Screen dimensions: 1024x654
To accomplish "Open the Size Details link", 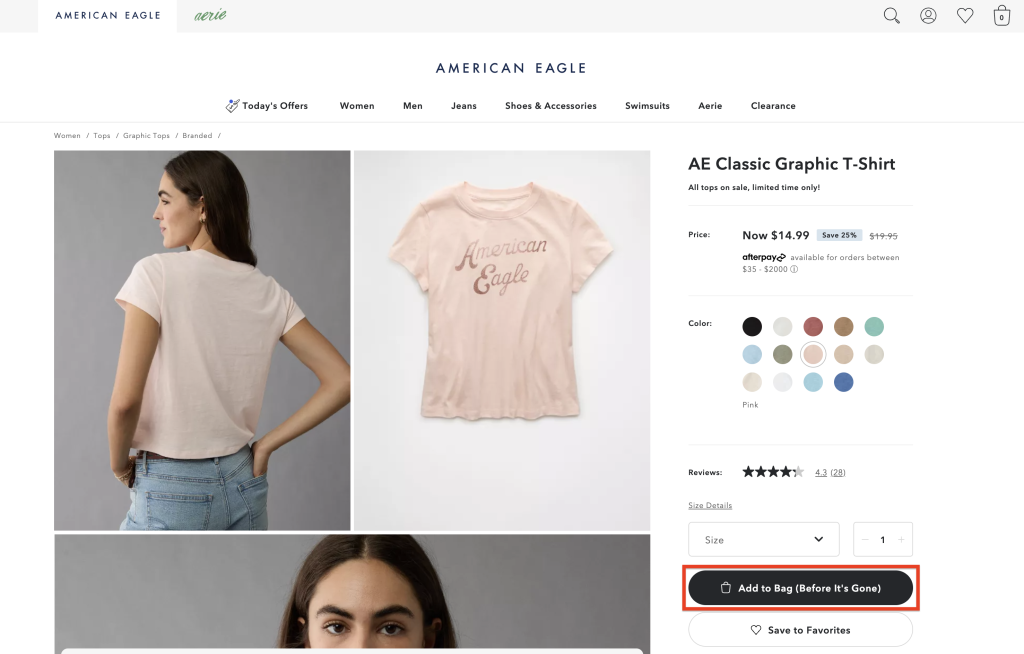I will click(710, 505).
